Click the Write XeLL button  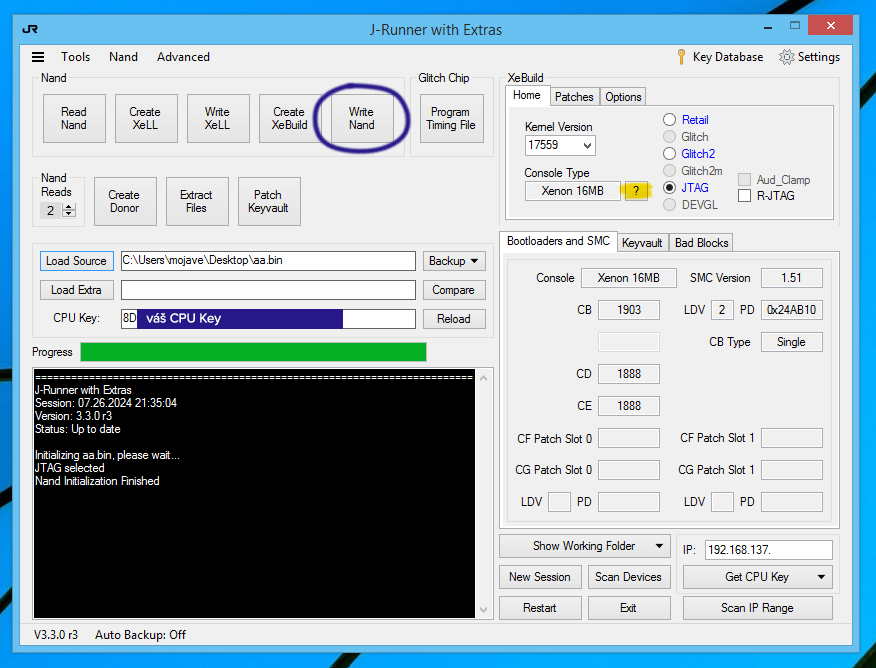(217, 118)
